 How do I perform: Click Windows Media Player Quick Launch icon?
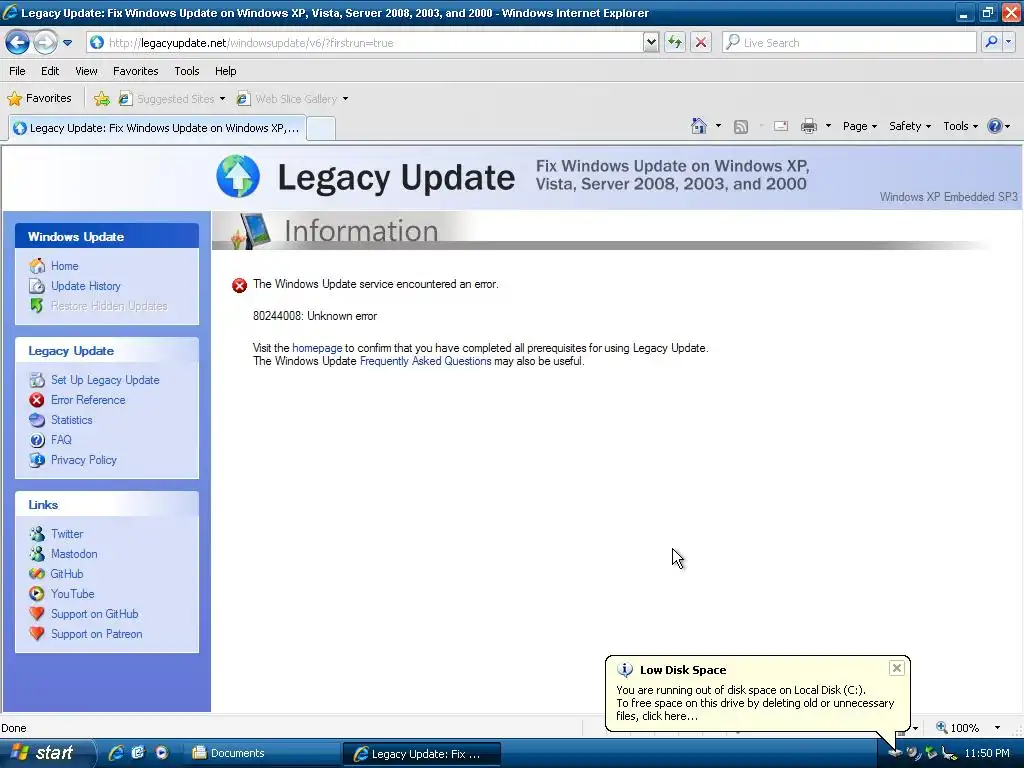[x=161, y=753]
